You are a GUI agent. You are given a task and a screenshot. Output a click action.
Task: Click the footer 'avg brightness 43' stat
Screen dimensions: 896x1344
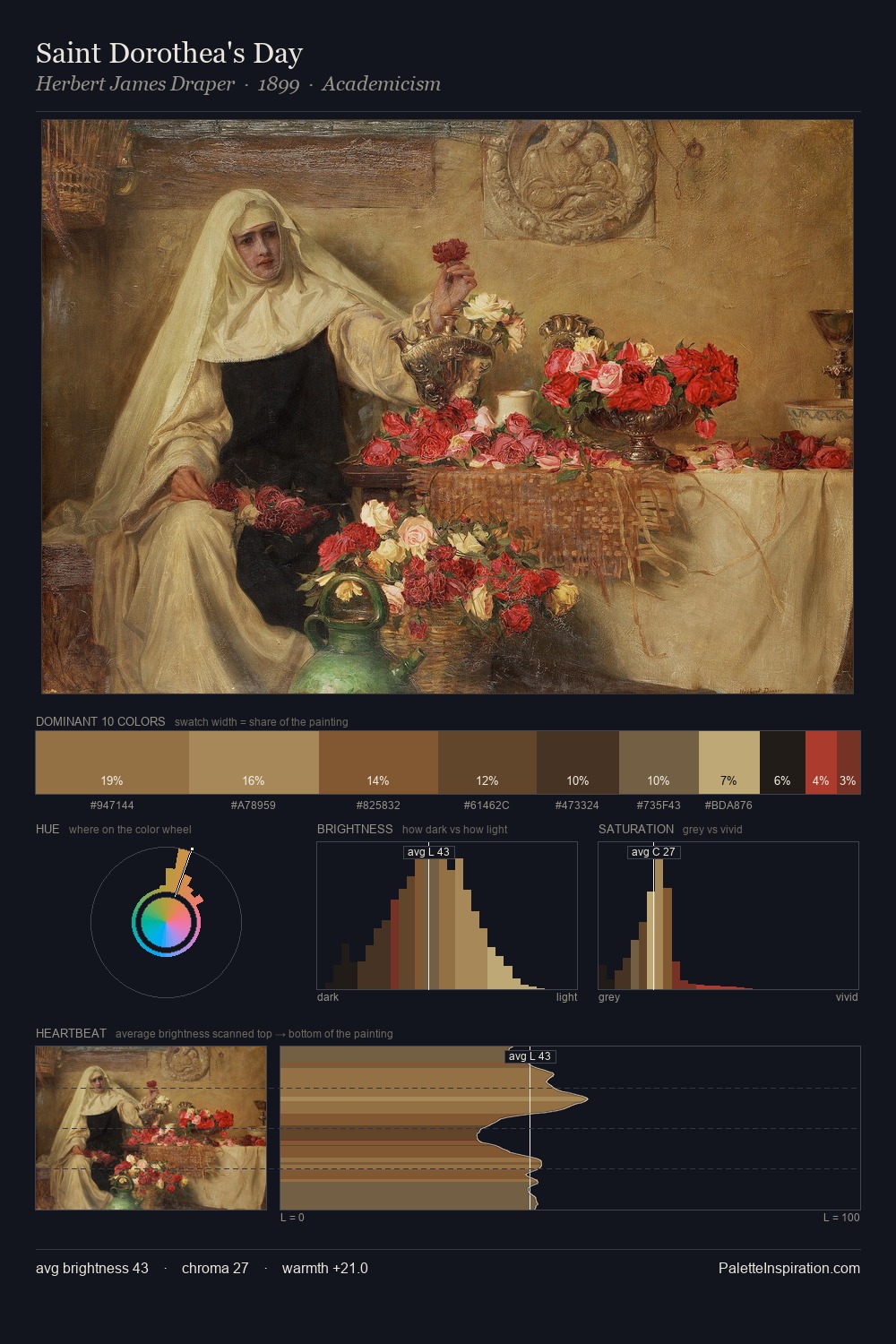tap(92, 1269)
